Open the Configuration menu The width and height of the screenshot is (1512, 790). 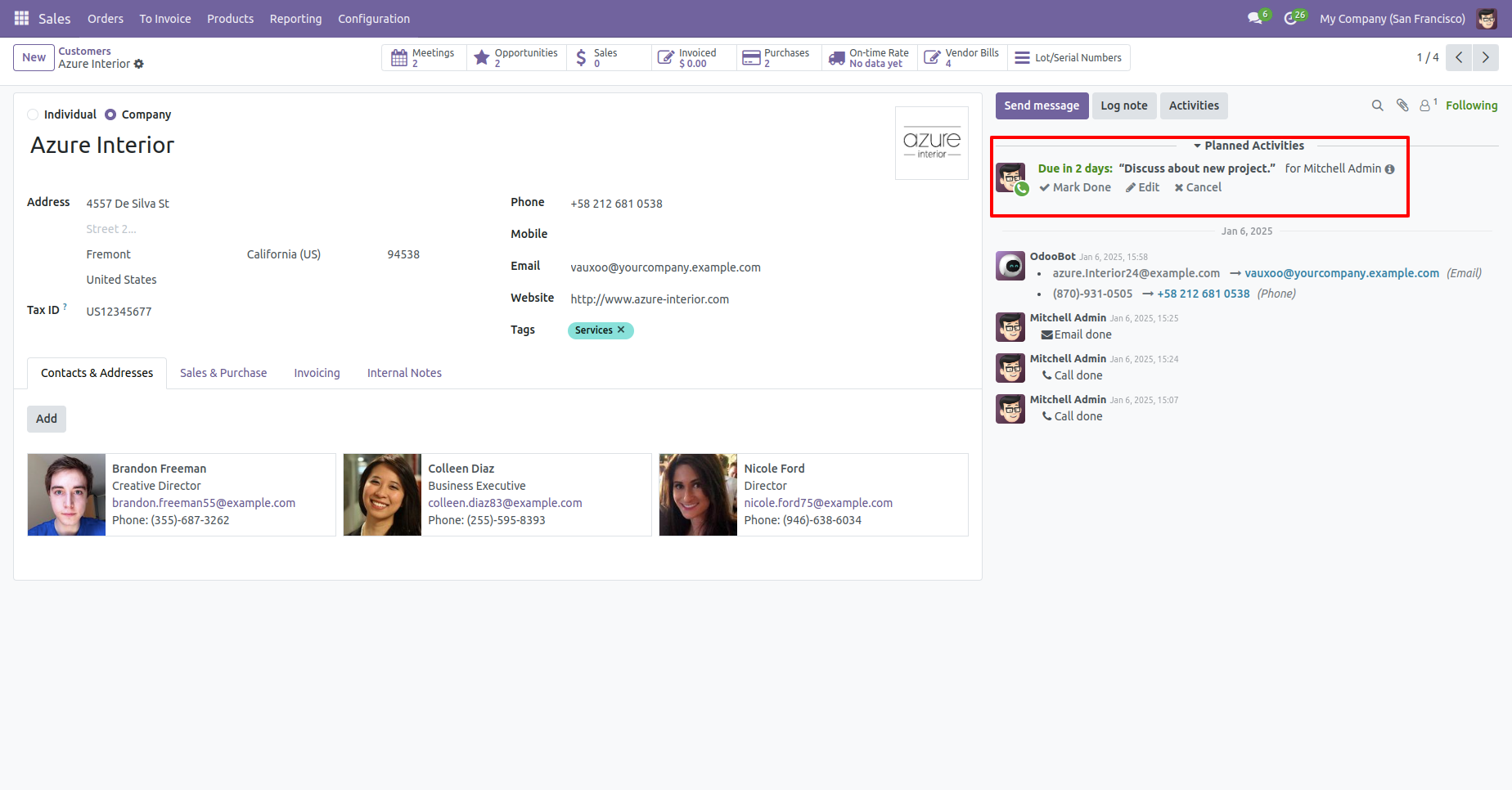374,19
